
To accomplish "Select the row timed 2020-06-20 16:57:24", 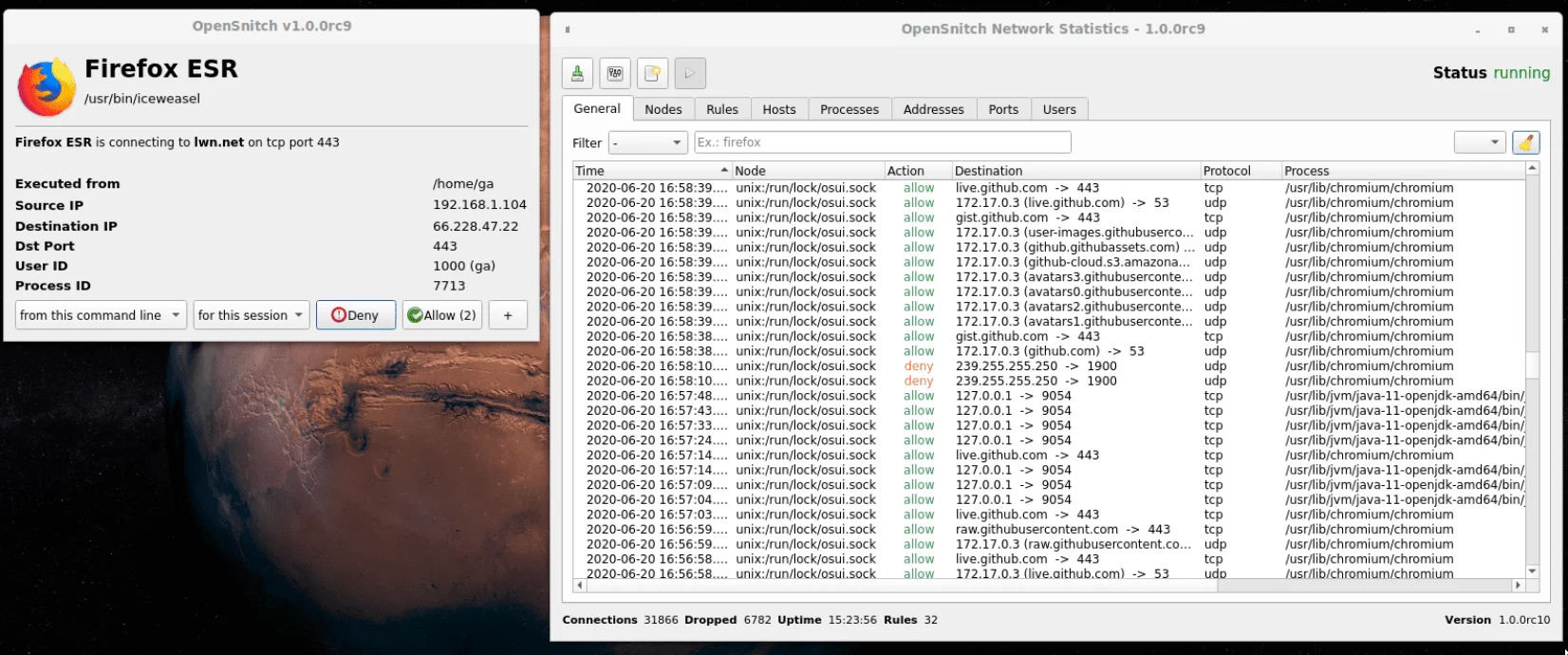I will (1049, 440).
